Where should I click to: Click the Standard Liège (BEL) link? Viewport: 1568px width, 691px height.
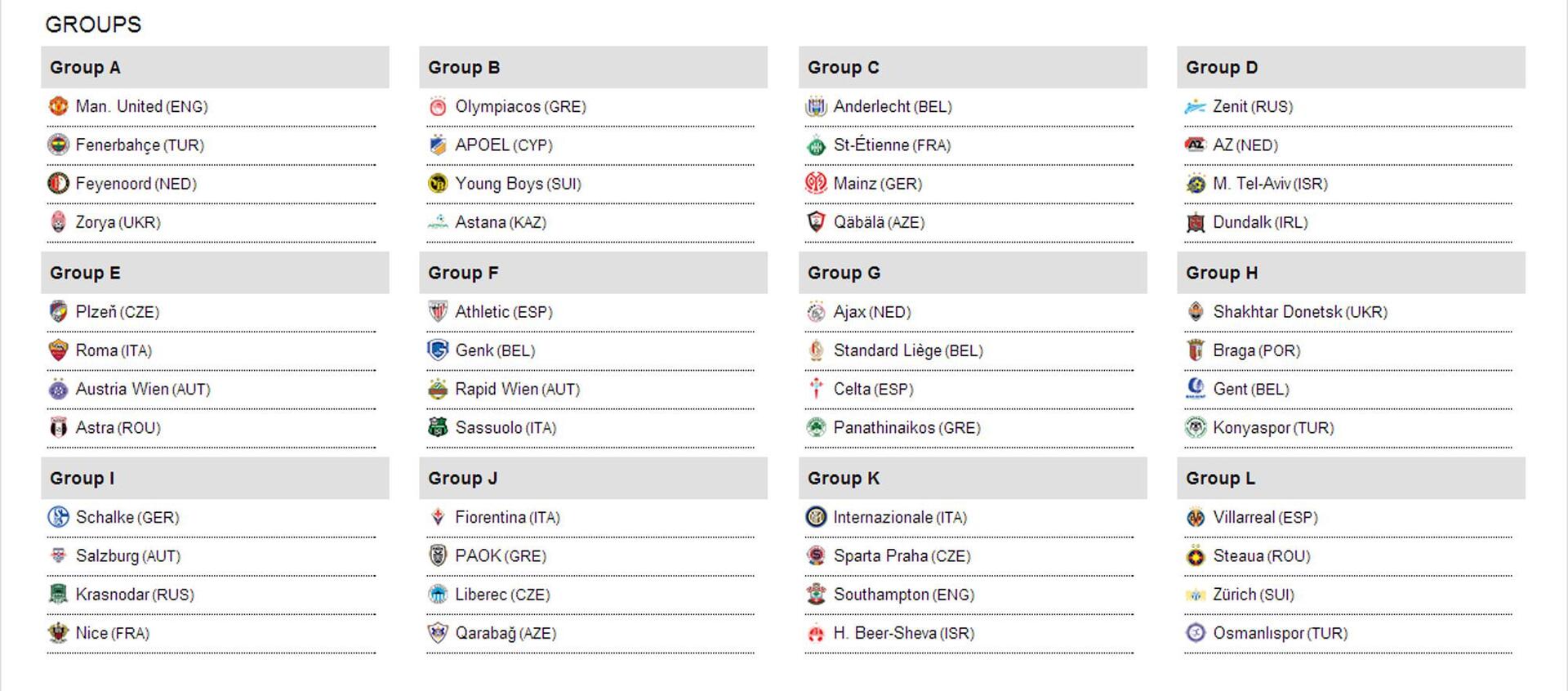coord(907,350)
